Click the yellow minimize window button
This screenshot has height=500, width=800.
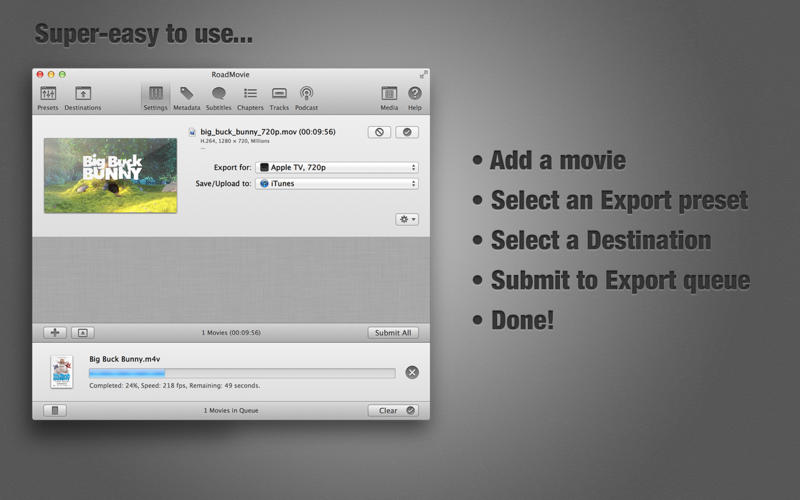[51, 74]
